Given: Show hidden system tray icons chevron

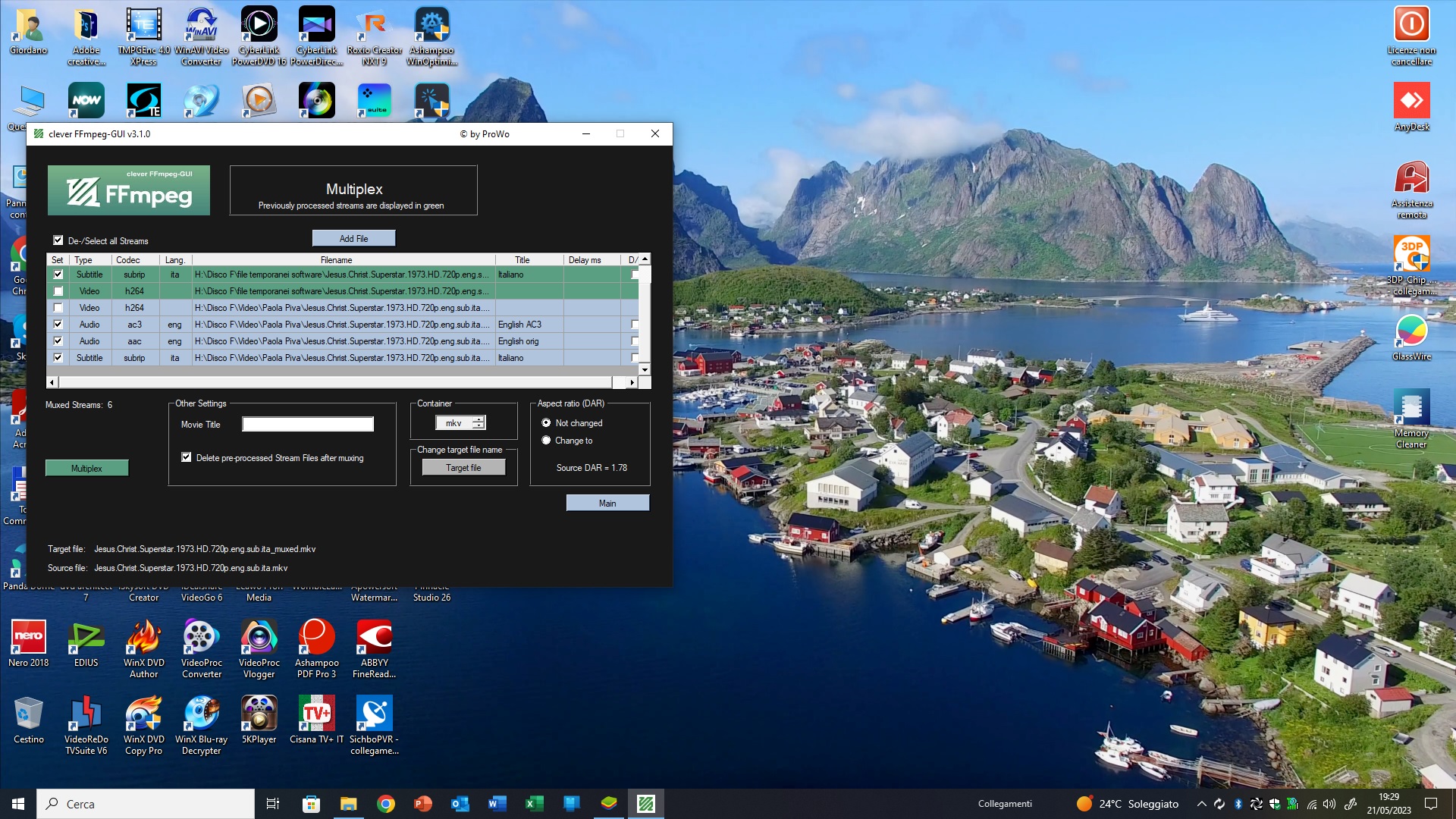Looking at the screenshot, I should point(1201,804).
